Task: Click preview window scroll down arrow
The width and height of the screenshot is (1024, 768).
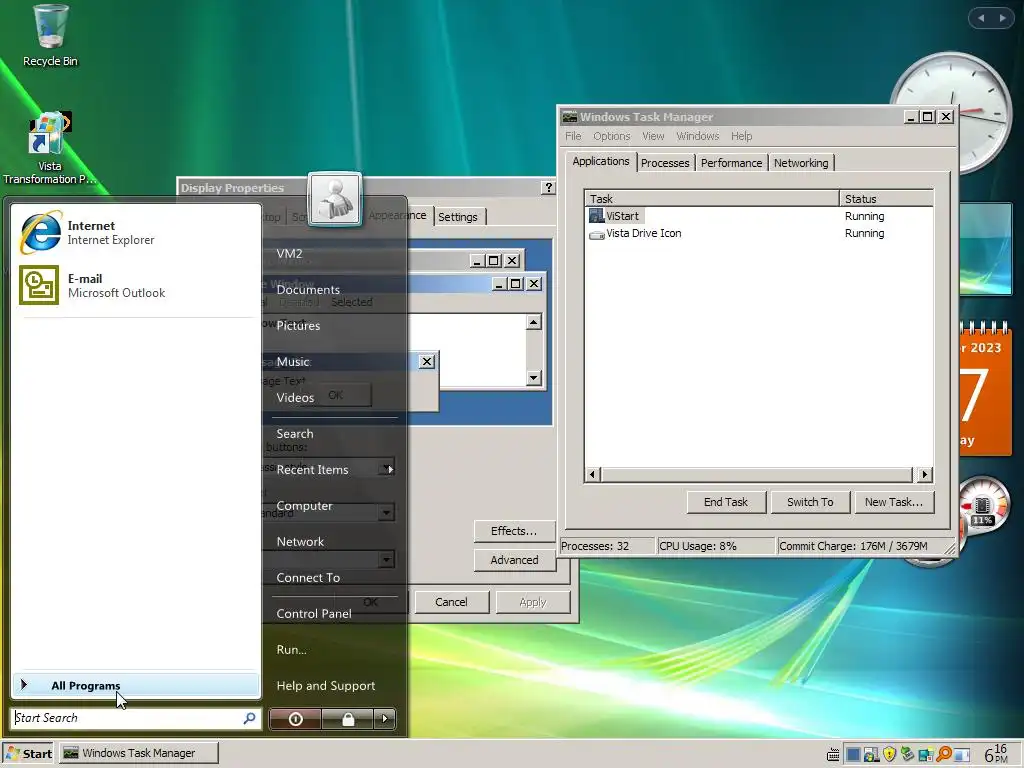Action: click(x=534, y=377)
